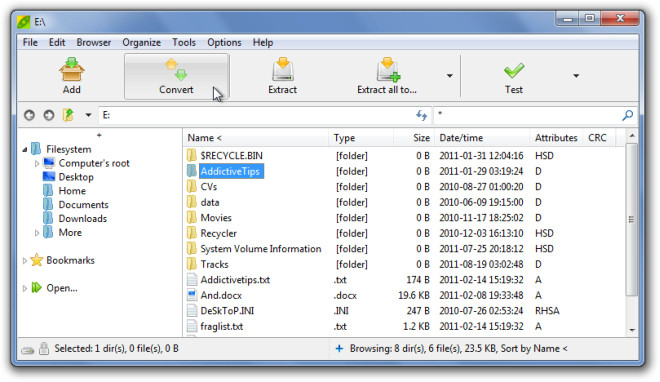Expand the More tree node
This screenshot has height=382, width=660.
(x=37, y=233)
